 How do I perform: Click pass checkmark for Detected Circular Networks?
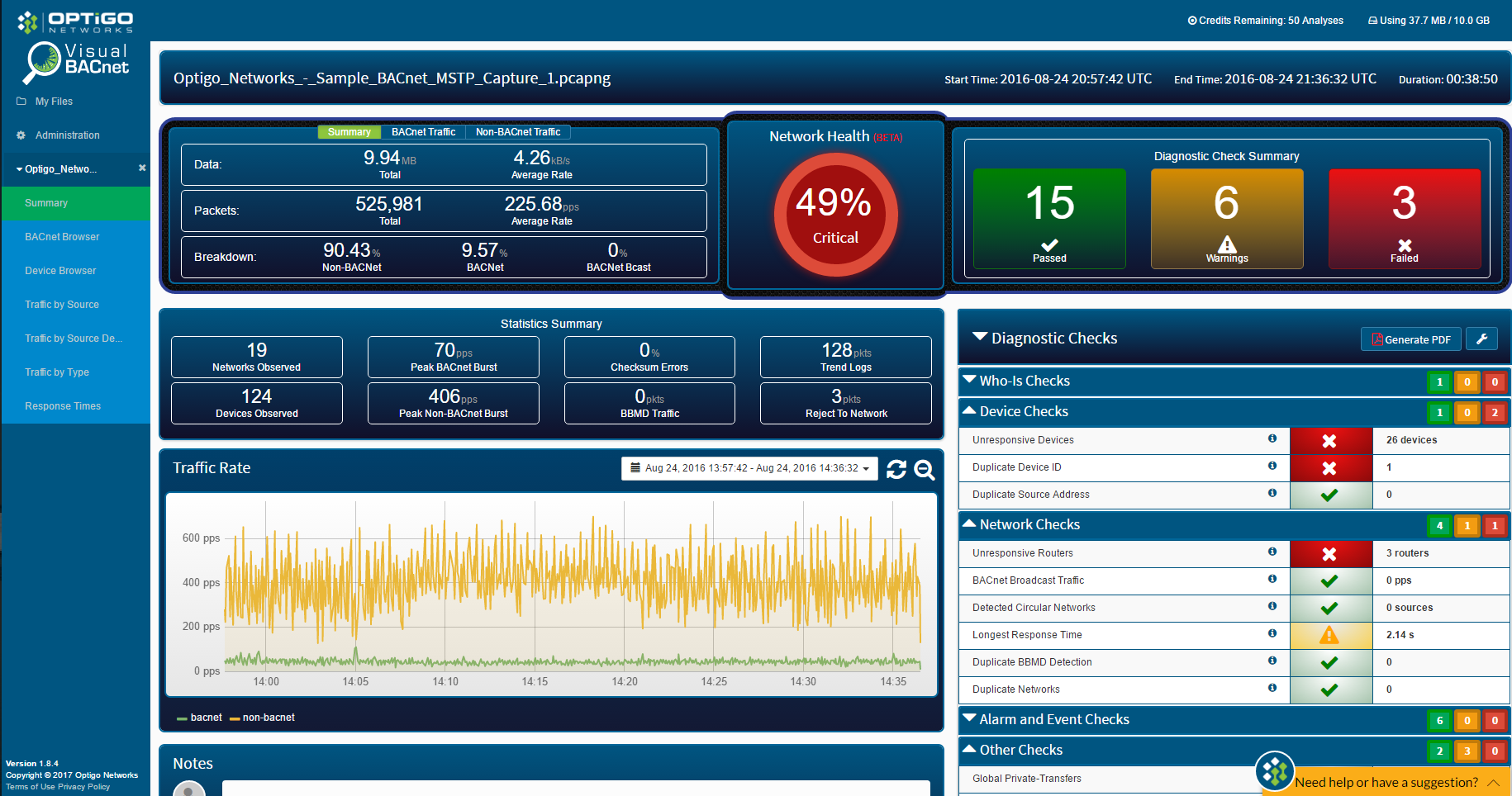click(1329, 609)
